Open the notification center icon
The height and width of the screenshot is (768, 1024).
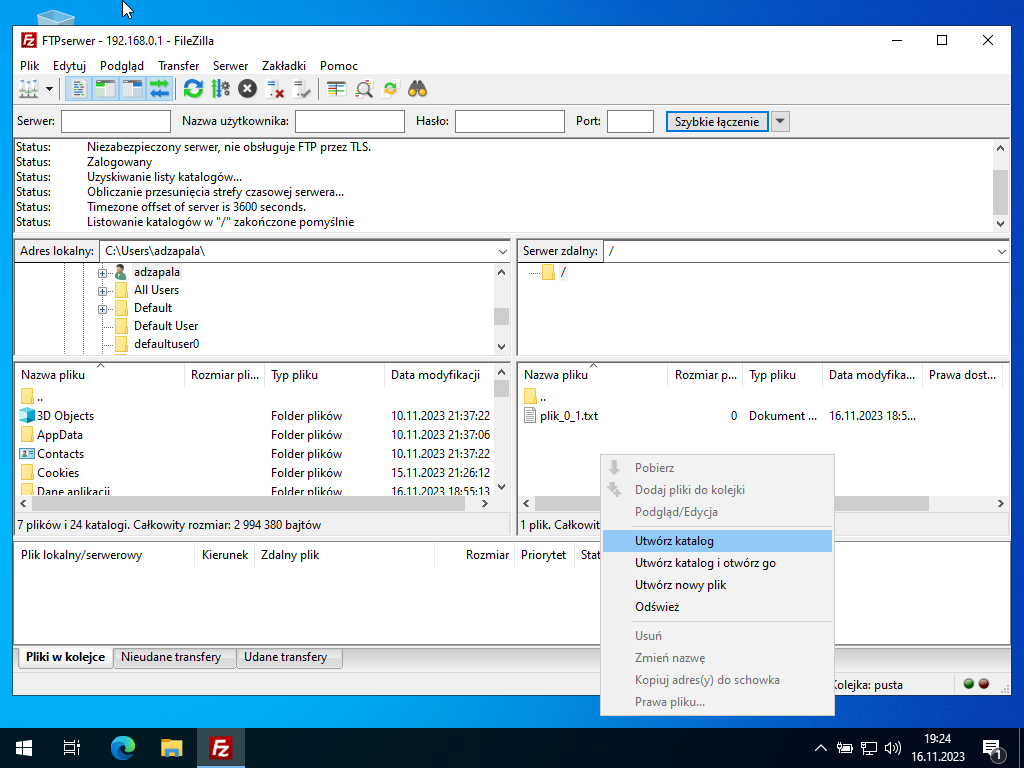pyautogui.click(x=992, y=748)
